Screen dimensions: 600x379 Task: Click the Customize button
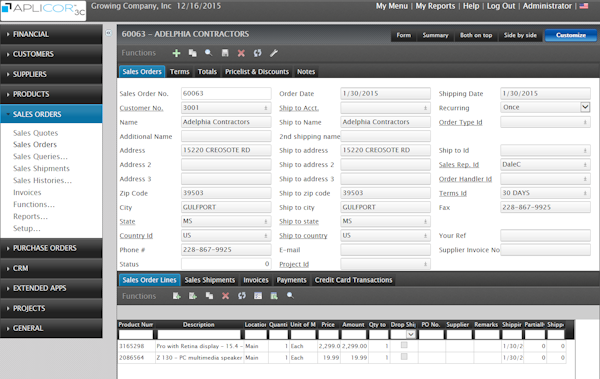[571, 35]
